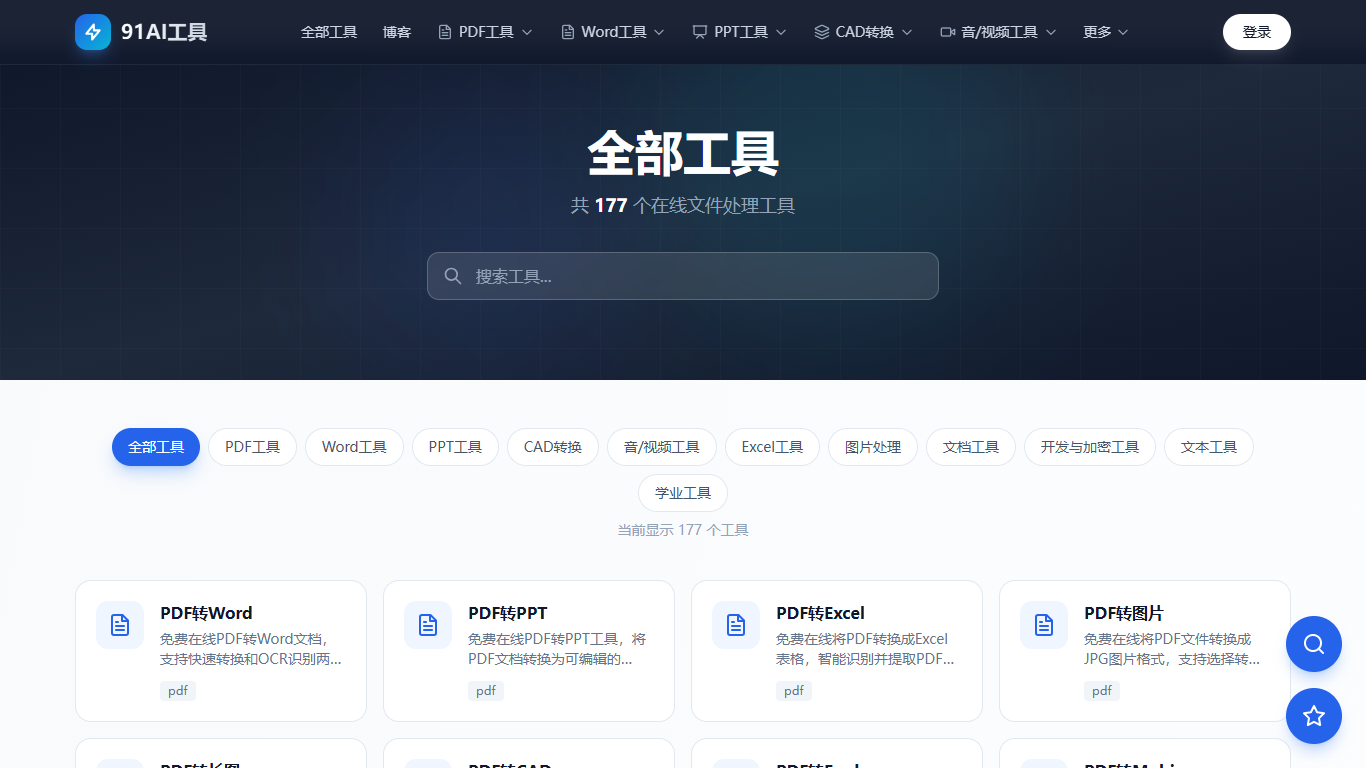Viewport: 1366px width, 768px height.
Task: Open the PDF转Word tool title
Action: [206, 613]
